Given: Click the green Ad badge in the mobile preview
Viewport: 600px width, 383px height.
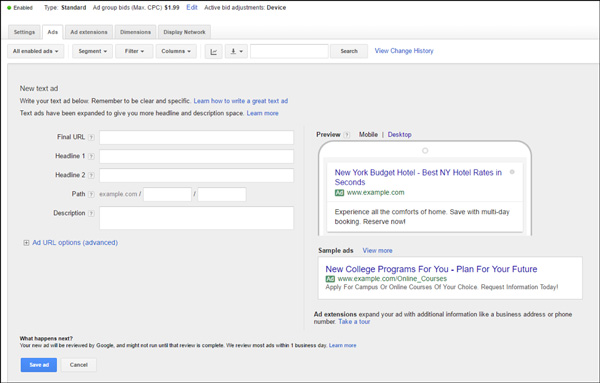Looking at the screenshot, I should (339, 193).
